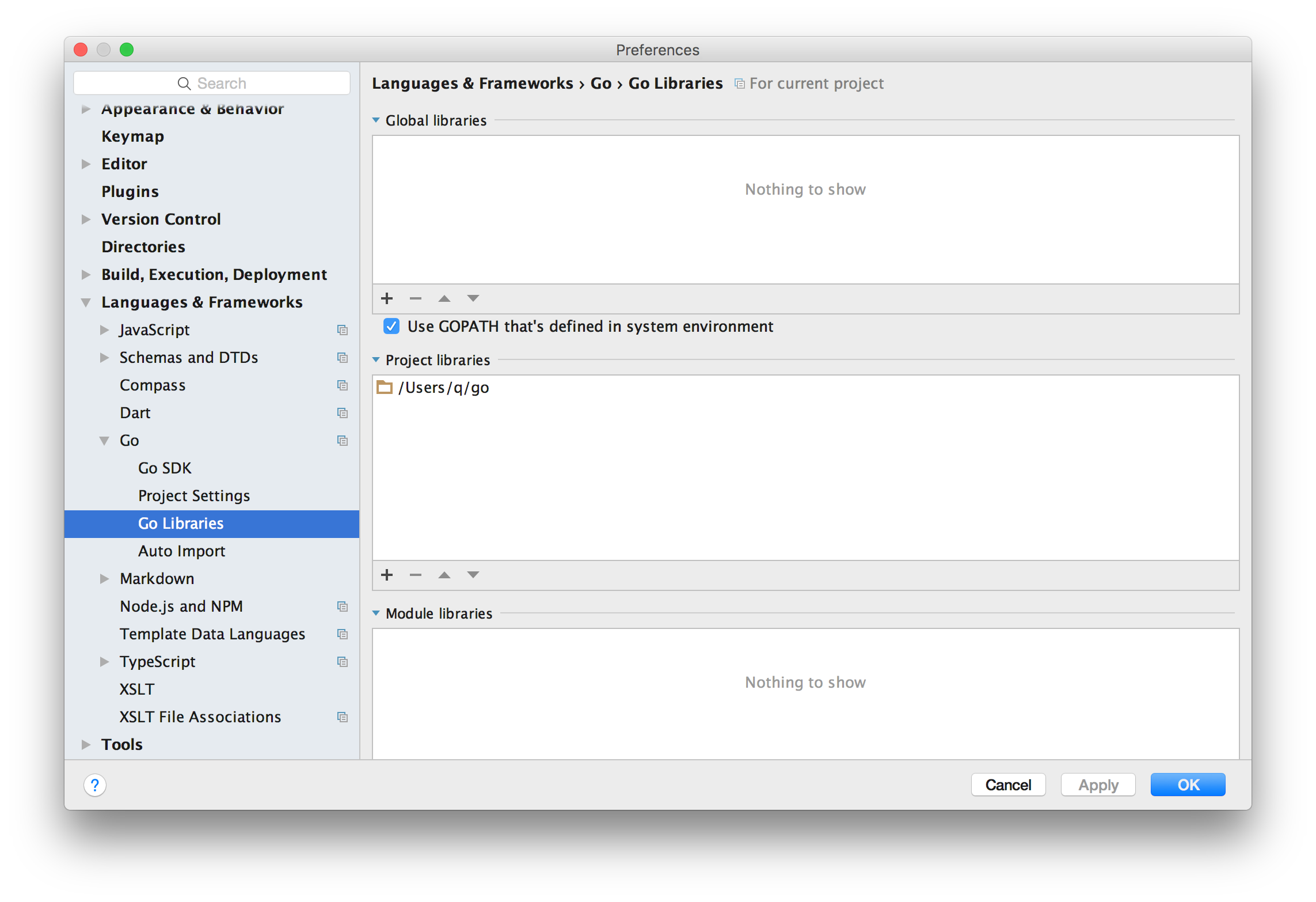The height and width of the screenshot is (902, 1316).
Task: Click the move up arrow in Global libraries
Action: point(444,298)
